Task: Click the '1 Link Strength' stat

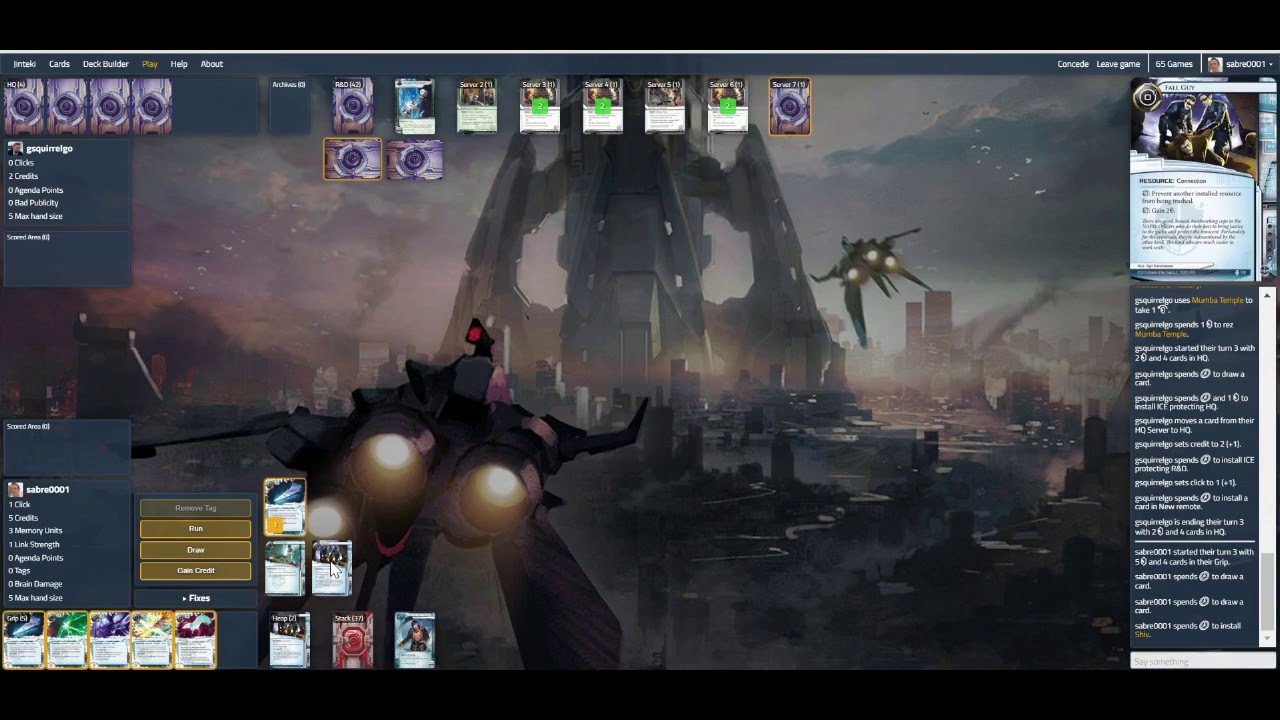Action: click(x=34, y=545)
